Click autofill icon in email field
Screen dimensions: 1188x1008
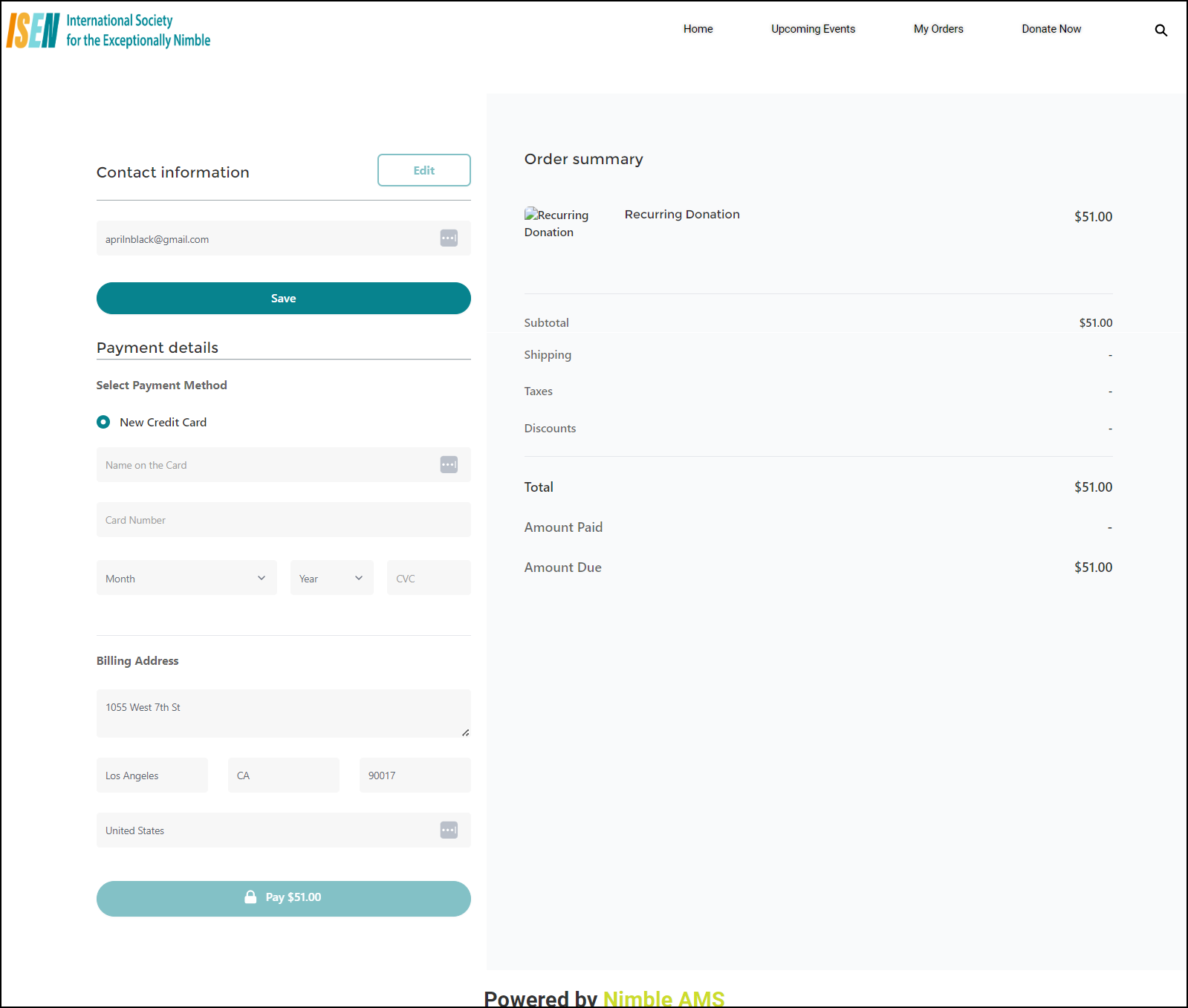click(x=449, y=238)
